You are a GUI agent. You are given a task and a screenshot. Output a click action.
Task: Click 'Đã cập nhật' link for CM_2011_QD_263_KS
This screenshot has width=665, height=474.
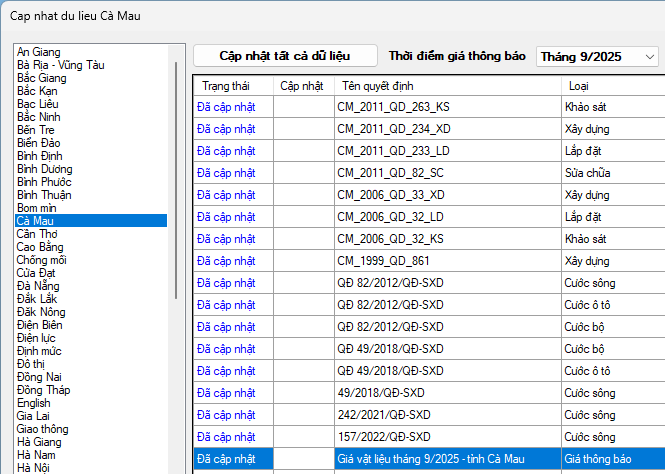(x=226, y=107)
